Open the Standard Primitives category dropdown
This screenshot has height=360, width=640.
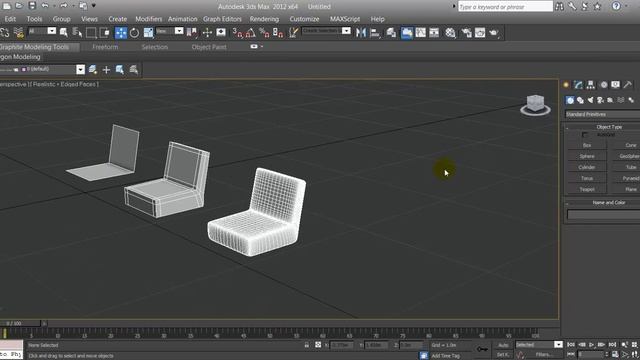tap(602, 114)
